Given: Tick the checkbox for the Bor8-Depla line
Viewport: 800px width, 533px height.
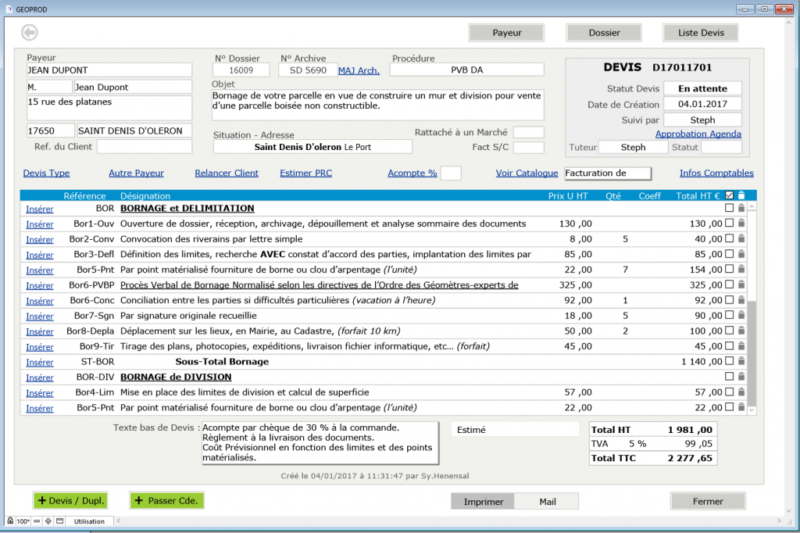Looking at the screenshot, I should point(729,331).
